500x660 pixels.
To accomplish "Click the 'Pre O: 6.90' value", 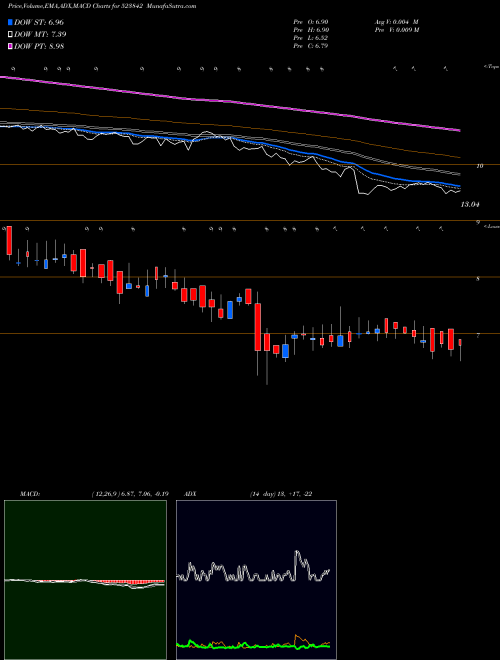I will click(311, 22).
